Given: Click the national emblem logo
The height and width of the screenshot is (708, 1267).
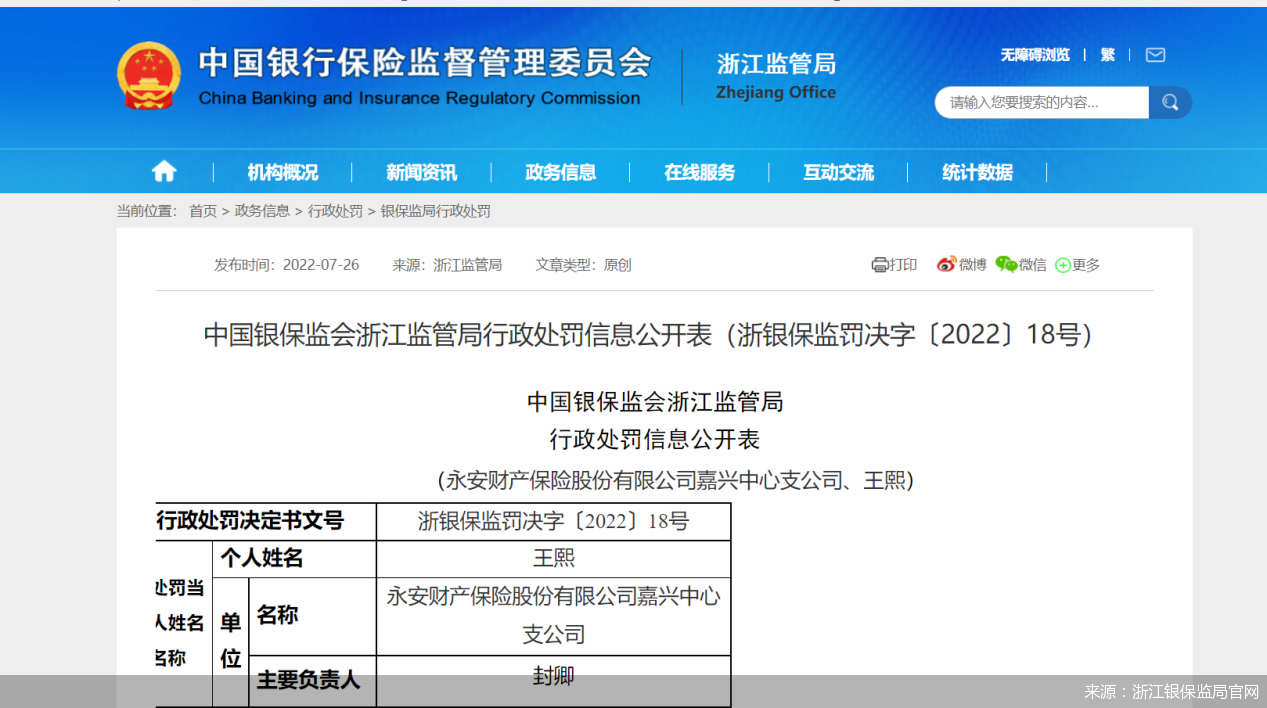Looking at the screenshot, I should (149, 76).
